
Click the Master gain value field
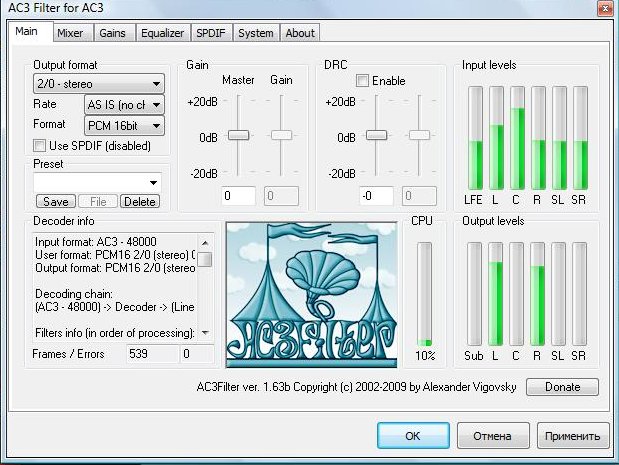[238, 196]
